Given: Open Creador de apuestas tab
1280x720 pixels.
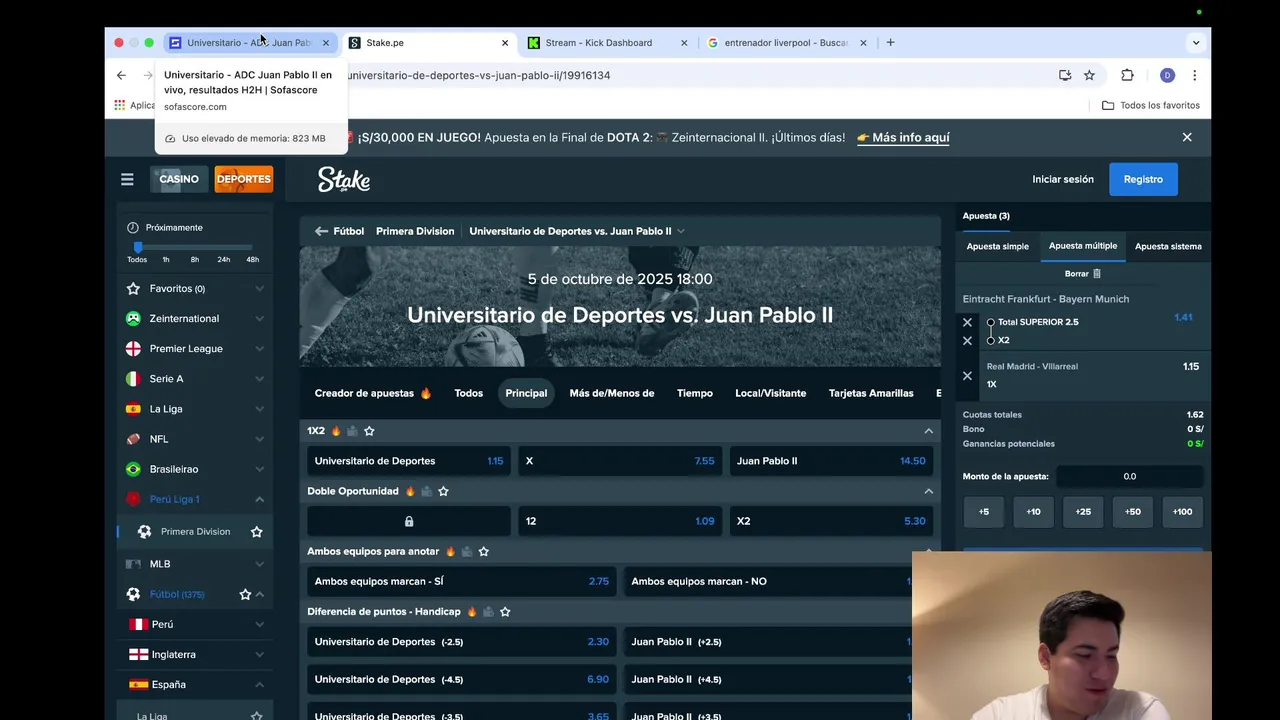Looking at the screenshot, I should point(373,393).
